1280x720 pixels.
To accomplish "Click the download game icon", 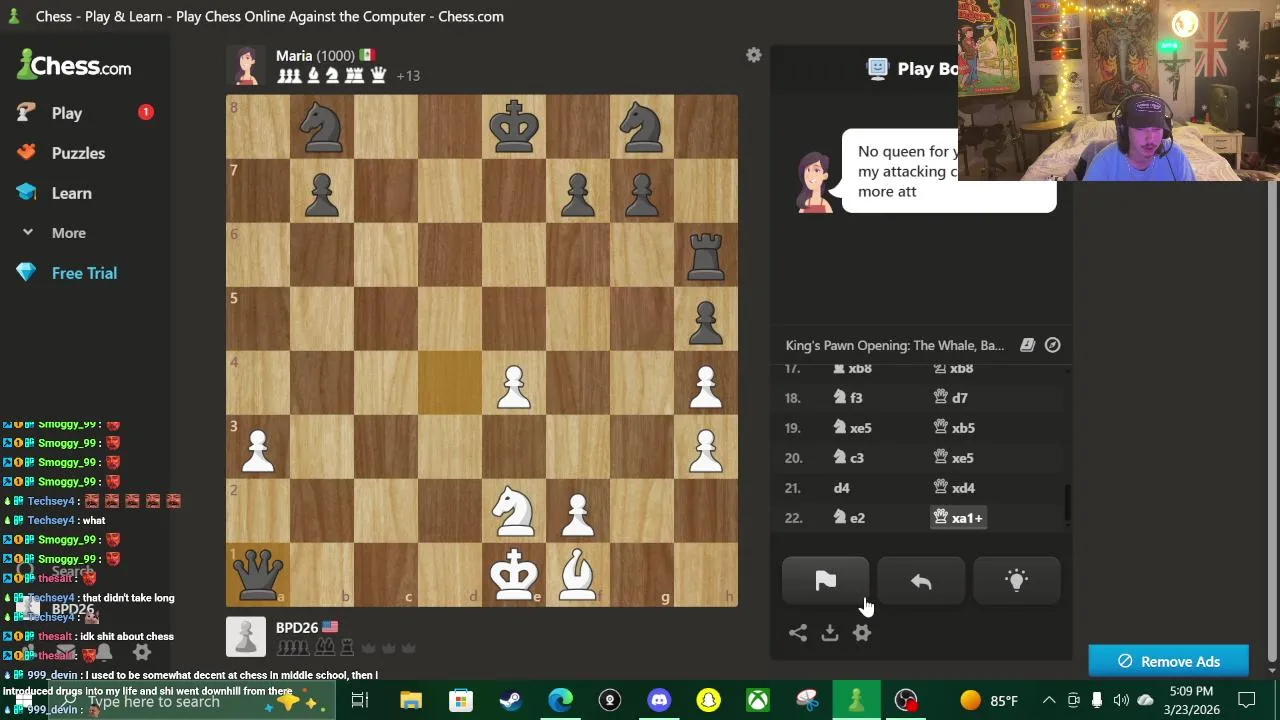I will pyautogui.click(x=830, y=633).
